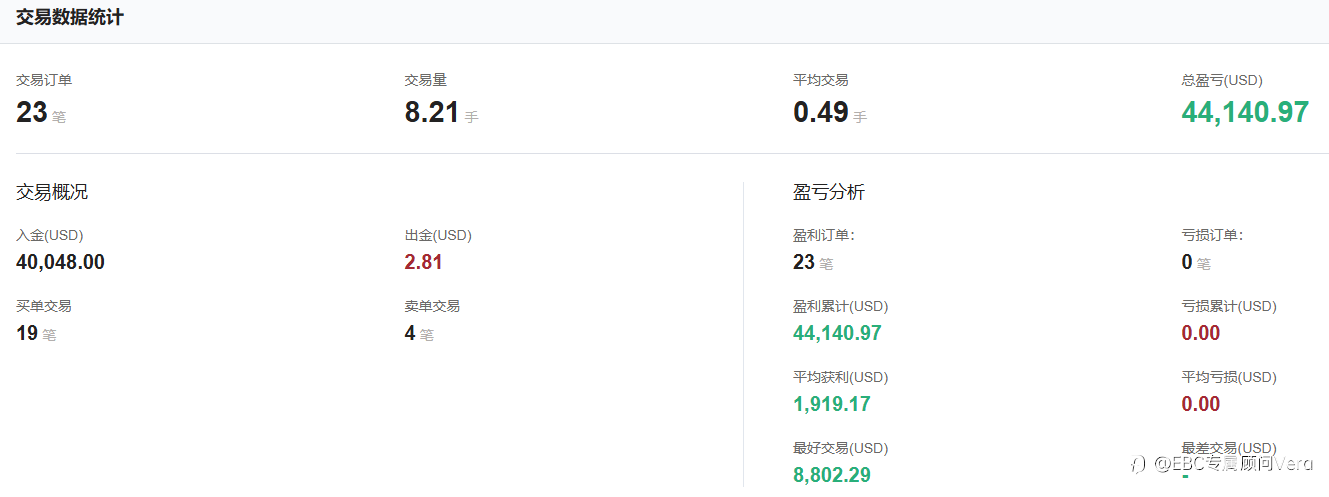
Task: Select the 亏损订单 label
Action: point(1212,235)
